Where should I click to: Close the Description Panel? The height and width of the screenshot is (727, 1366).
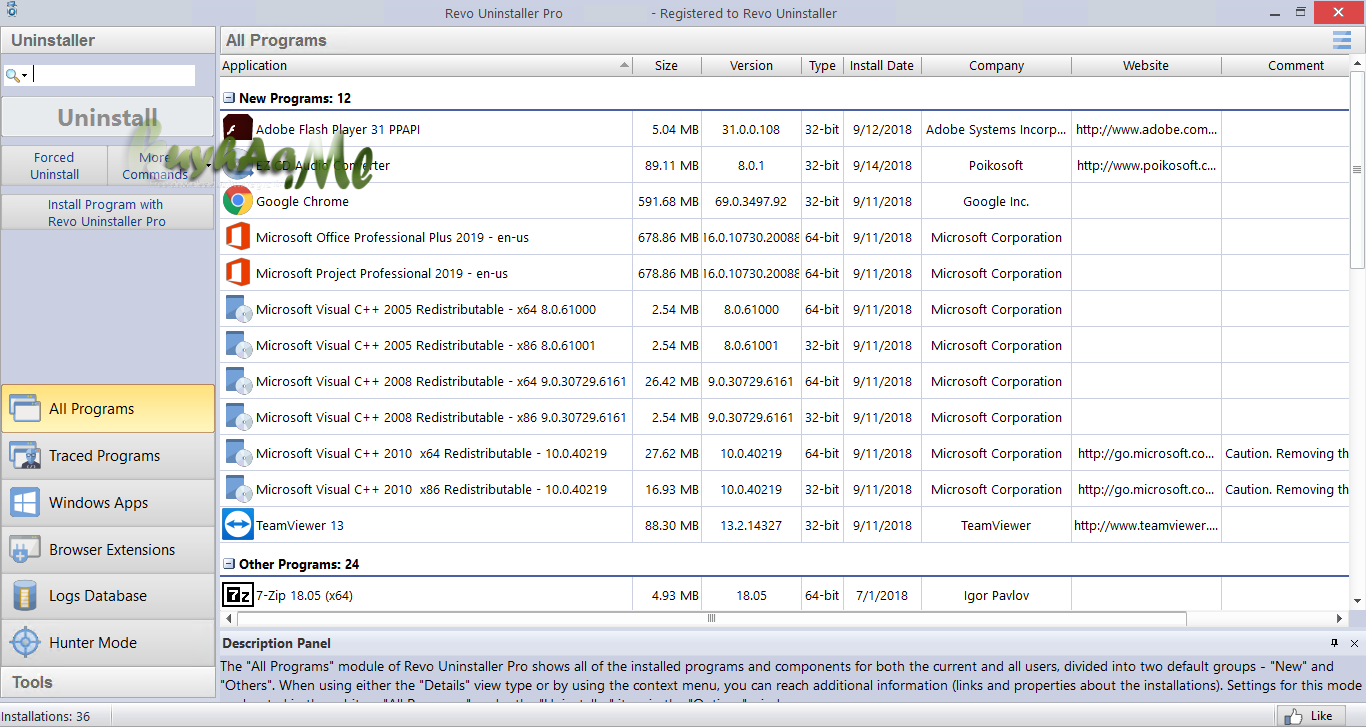click(1354, 643)
